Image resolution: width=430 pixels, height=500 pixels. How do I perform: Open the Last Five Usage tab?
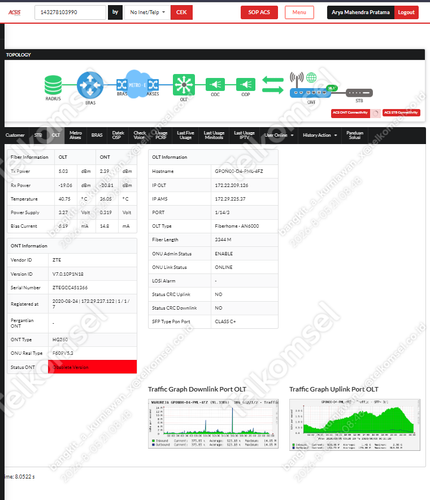pos(185,135)
